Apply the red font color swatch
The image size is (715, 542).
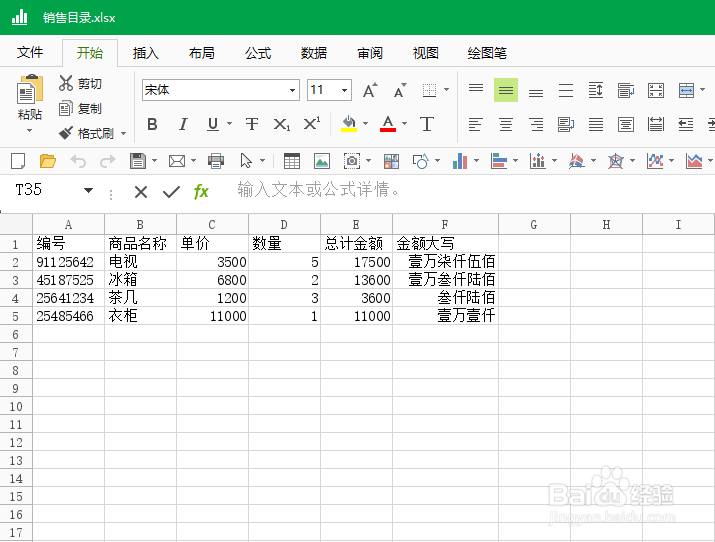click(x=388, y=124)
